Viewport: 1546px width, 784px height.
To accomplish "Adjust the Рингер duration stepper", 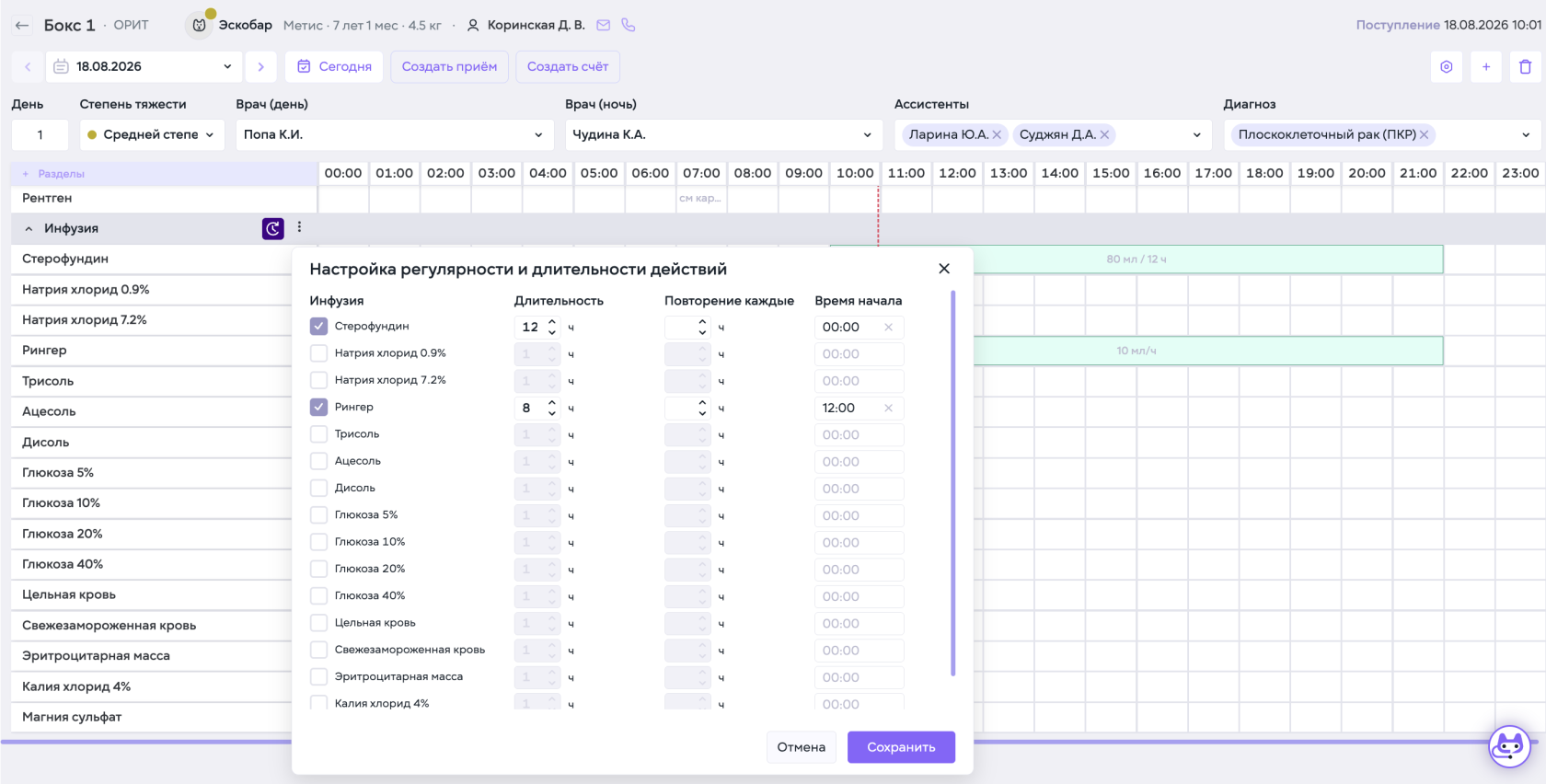I will [552, 408].
